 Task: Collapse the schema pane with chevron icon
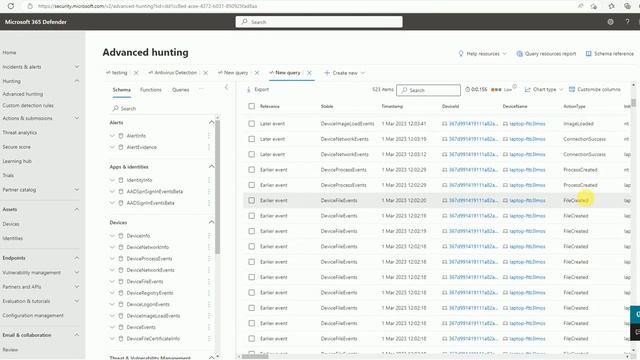point(227,87)
